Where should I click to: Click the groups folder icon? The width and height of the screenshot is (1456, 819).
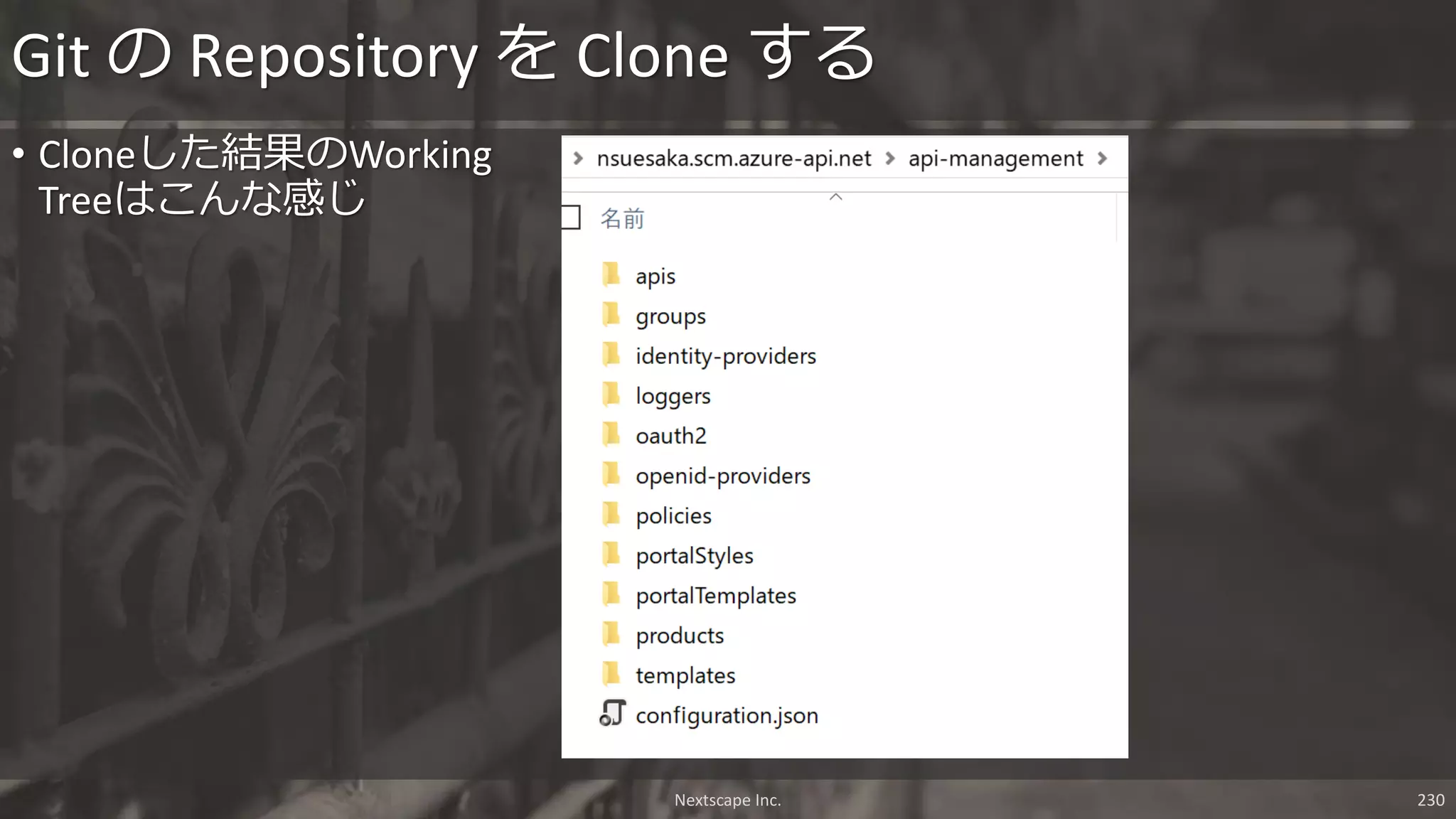point(611,314)
